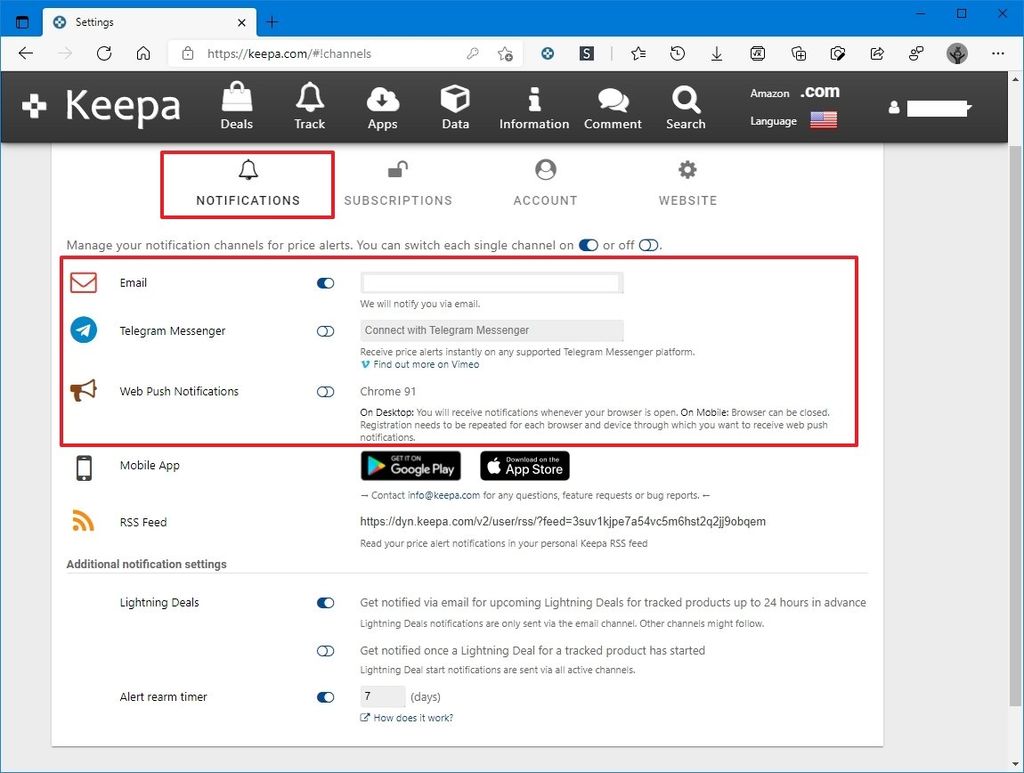Click the RSS Feed icon
Viewport: 1024px width, 773px height.
coord(83,521)
